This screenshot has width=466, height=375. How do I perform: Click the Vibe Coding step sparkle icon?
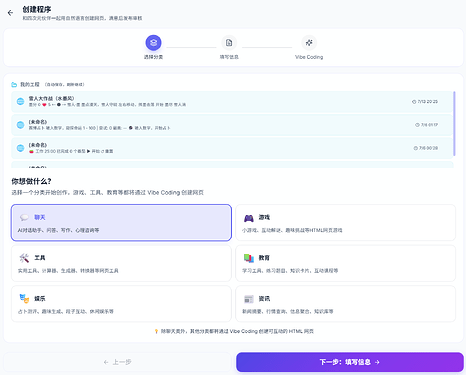pyautogui.click(x=309, y=43)
